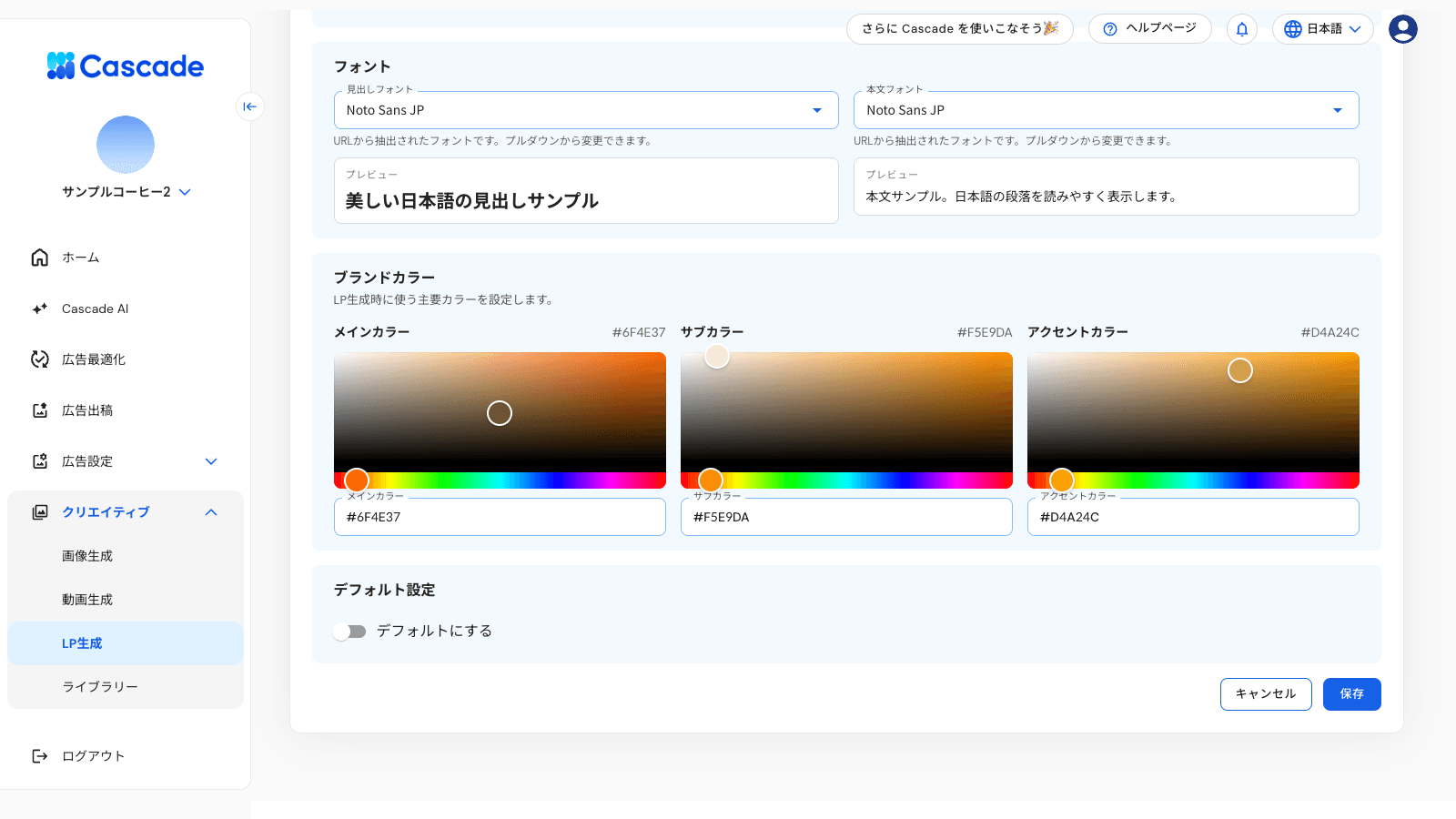Image resolution: width=1456 pixels, height=819 pixels.
Task: Click the 広告設定 icon
Action: [x=40, y=461]
